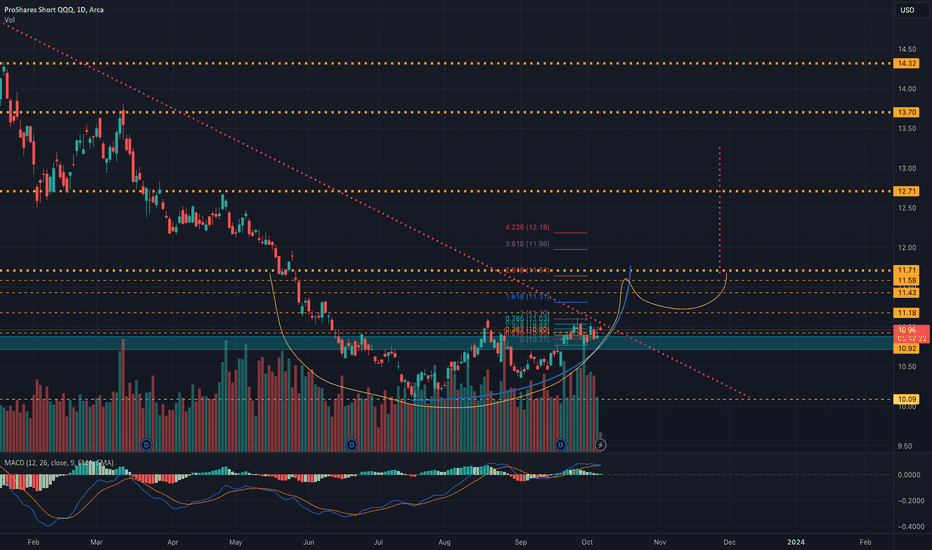Click the Apr label on time axis
The width and height of the screenshot is (932, 550).
172,542
